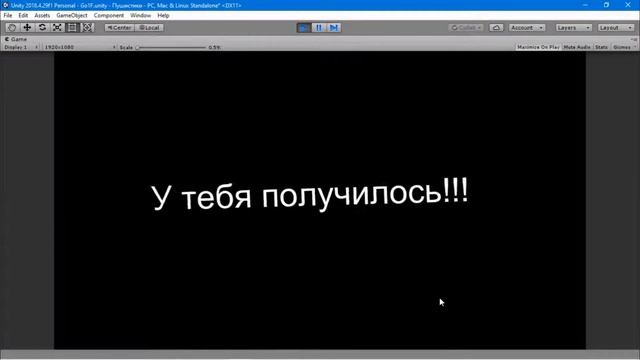The height and width of the screenshot is (360, 640).
Task: Open the 1920x1080 resolution dropdown
Action: 79,47
